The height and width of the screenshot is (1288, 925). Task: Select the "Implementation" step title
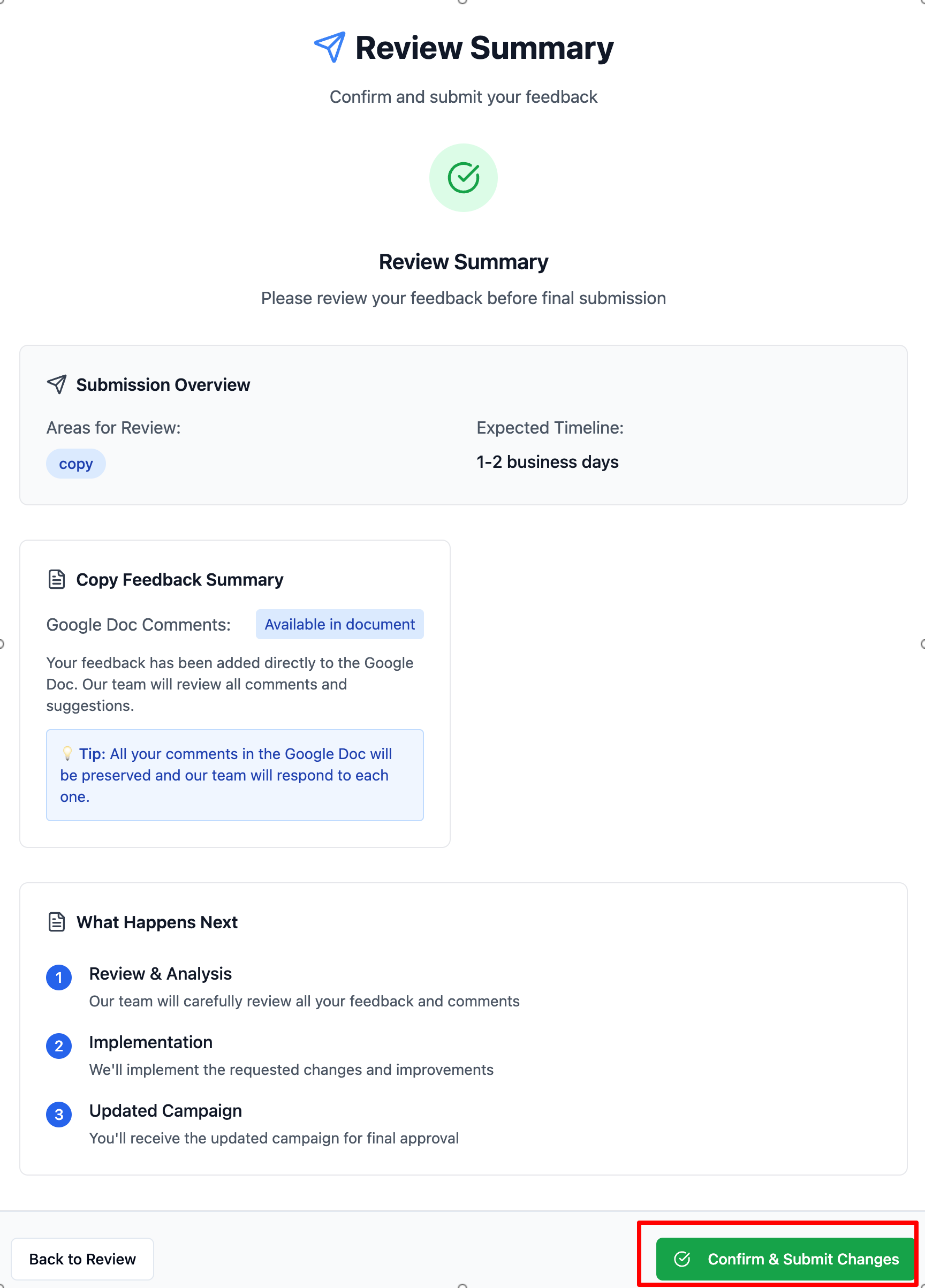tap(150, 1042)
